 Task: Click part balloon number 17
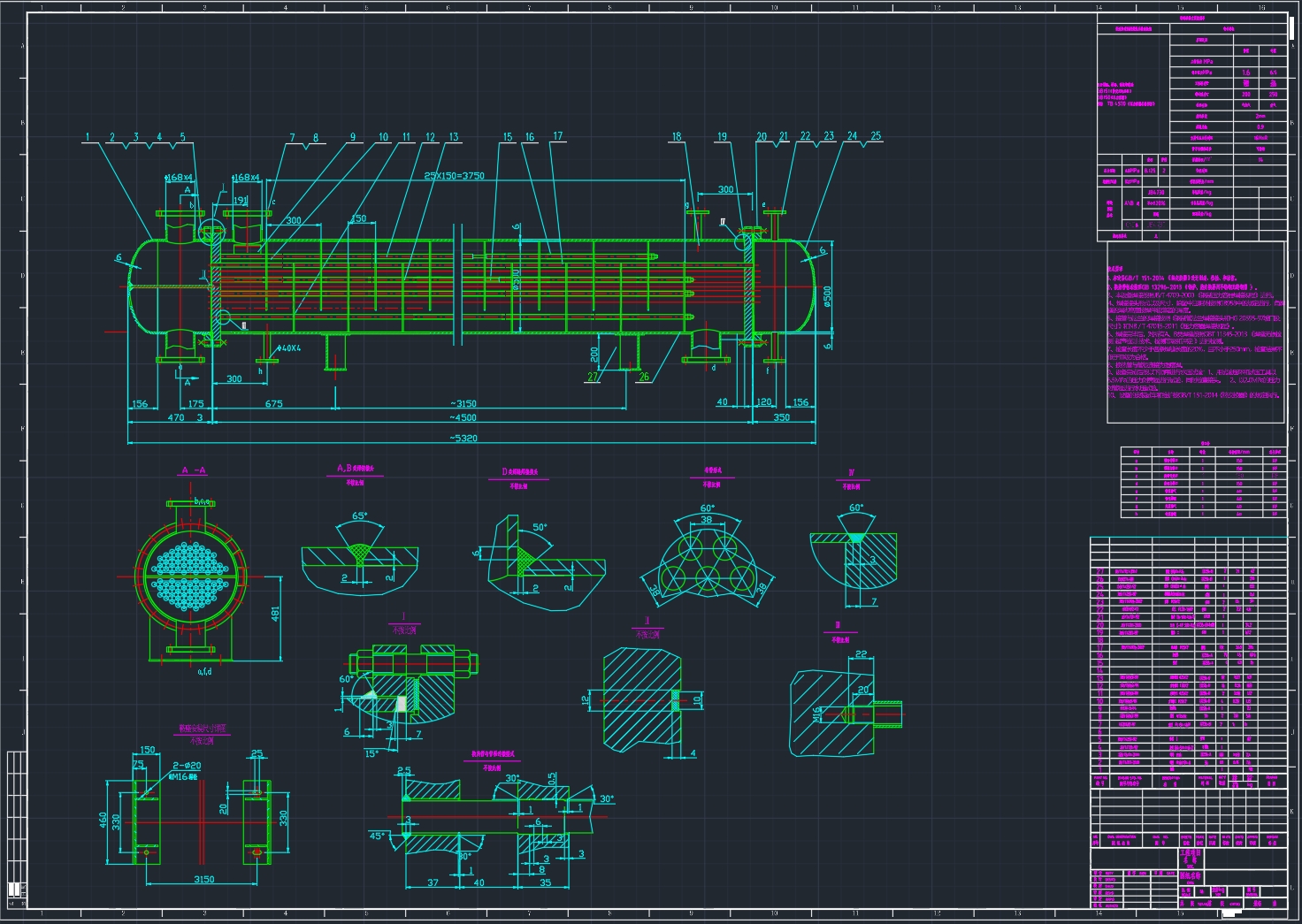click(558, 136)
